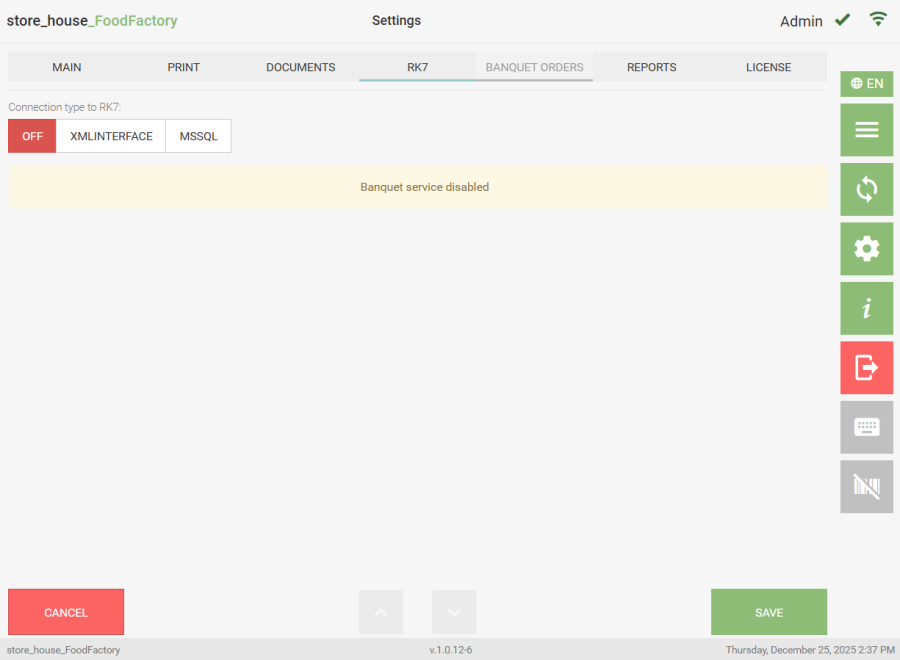
Task: Click the red logout icon
Action: click(866, 368)
